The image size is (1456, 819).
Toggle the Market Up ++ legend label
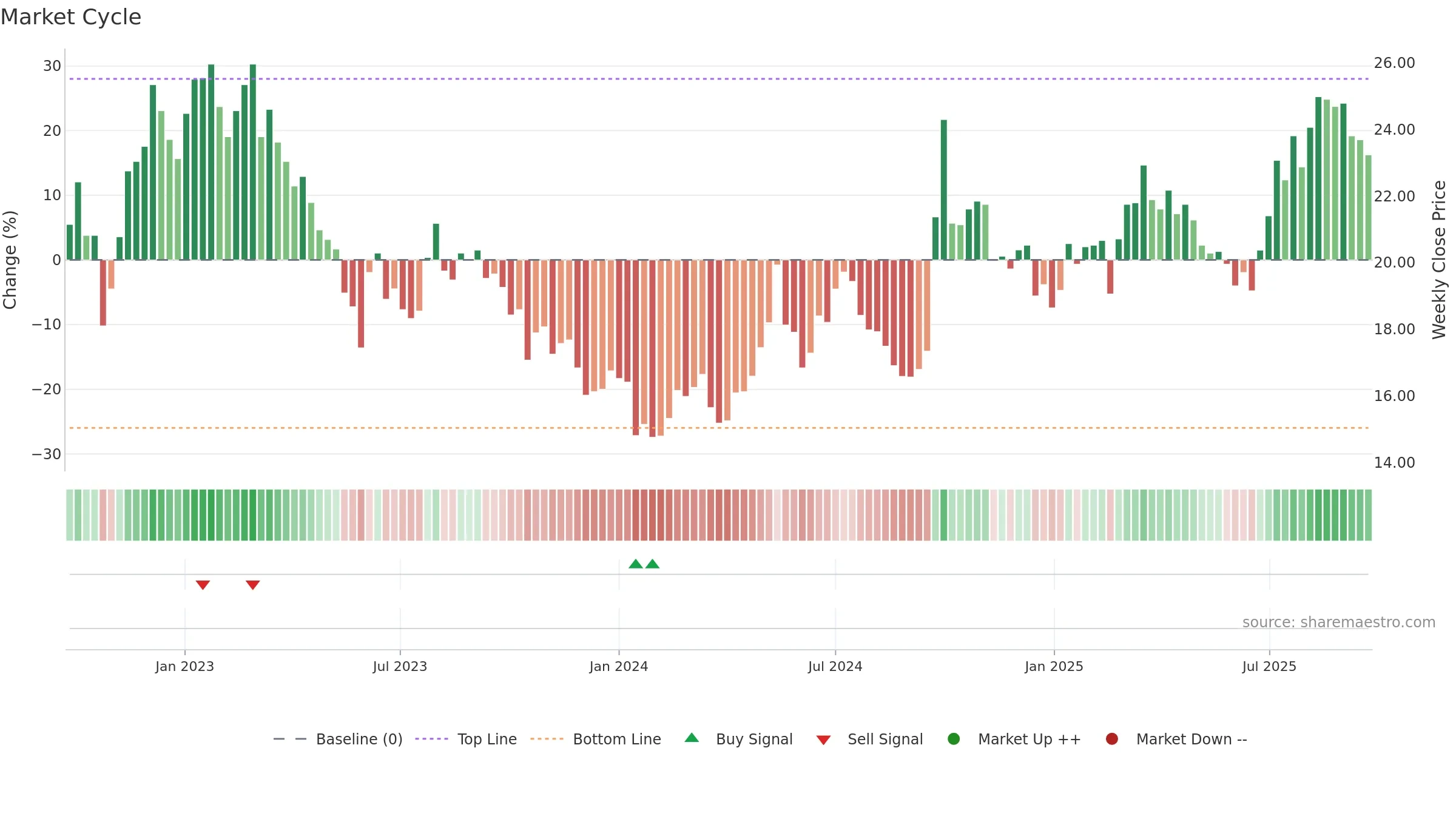[x=1030, y=739]
